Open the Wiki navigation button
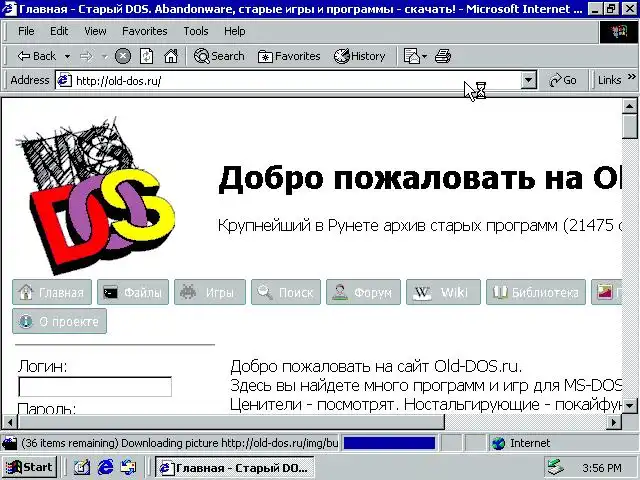Viewport: 640px width, 480px height. tap(443, 292)
